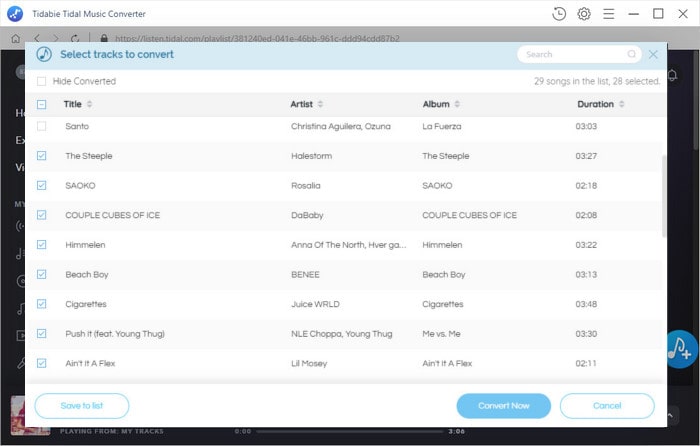The height and width of the screenshot is (446, 700).
Task: Uncheck the Push It track checkbox
Action: tap(42, 333)
